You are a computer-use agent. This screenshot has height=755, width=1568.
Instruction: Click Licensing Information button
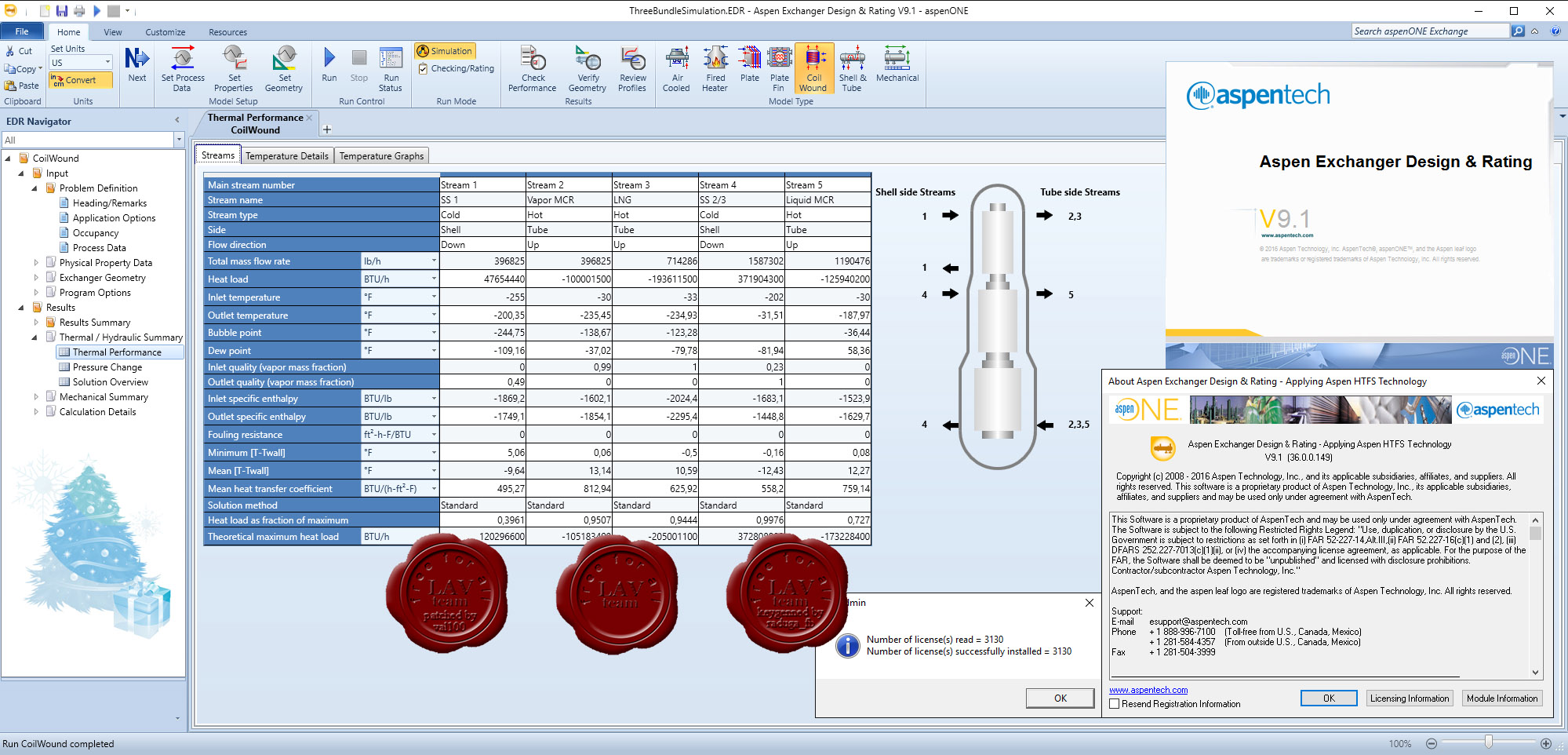click(x=1410, y=698)
